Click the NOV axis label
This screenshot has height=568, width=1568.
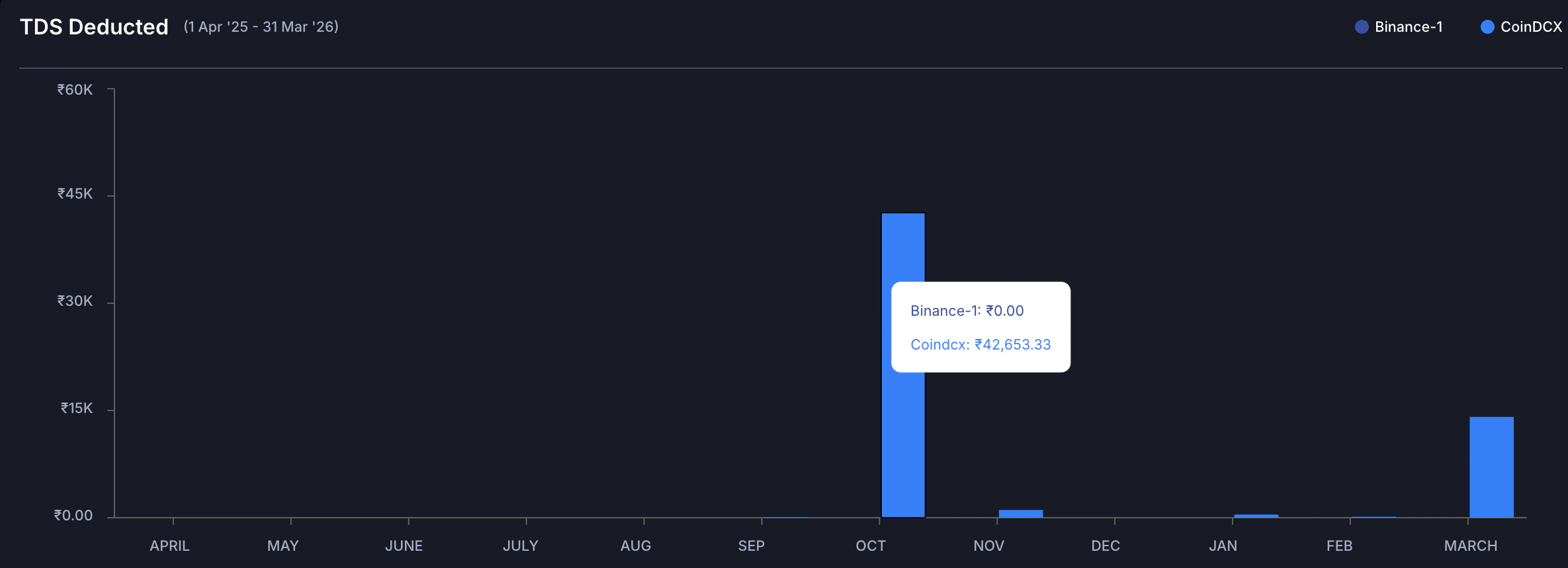coord(989,546)
